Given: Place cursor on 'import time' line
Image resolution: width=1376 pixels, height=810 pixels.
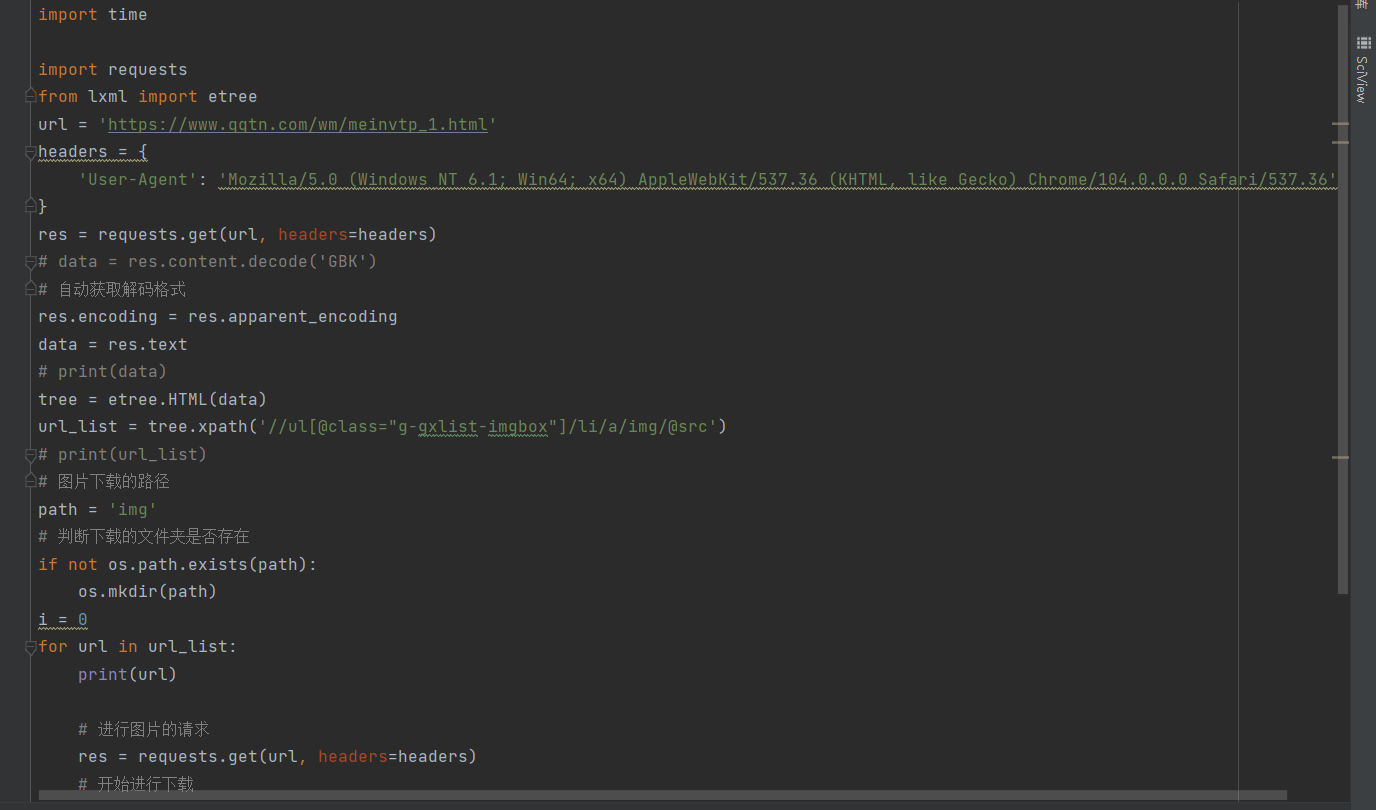Looking at the screenshot, I should pos(93,15).
